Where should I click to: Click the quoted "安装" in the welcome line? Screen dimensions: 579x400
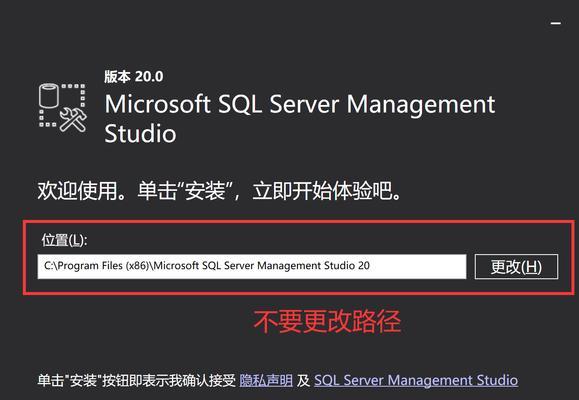point(205,191)
